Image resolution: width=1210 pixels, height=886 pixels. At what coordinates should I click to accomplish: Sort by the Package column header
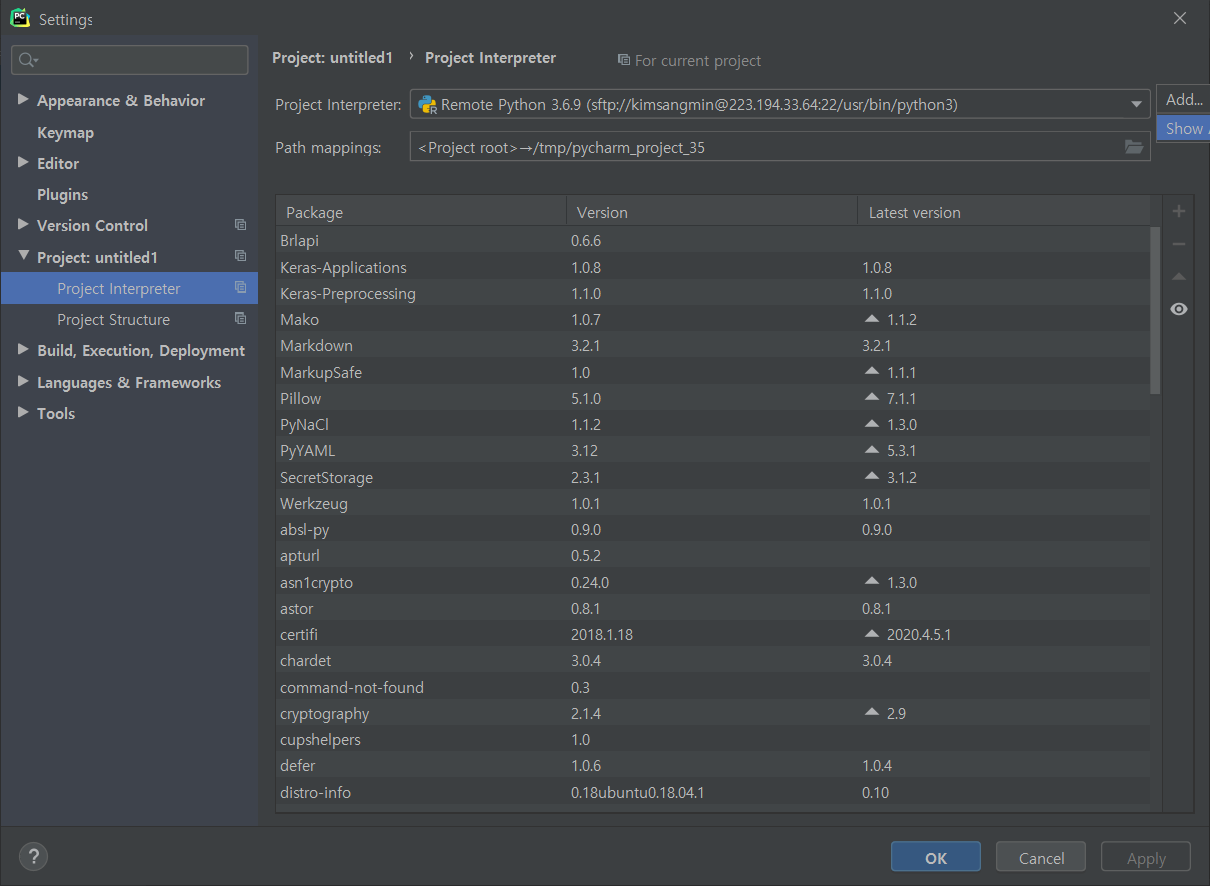click(421, 212)
